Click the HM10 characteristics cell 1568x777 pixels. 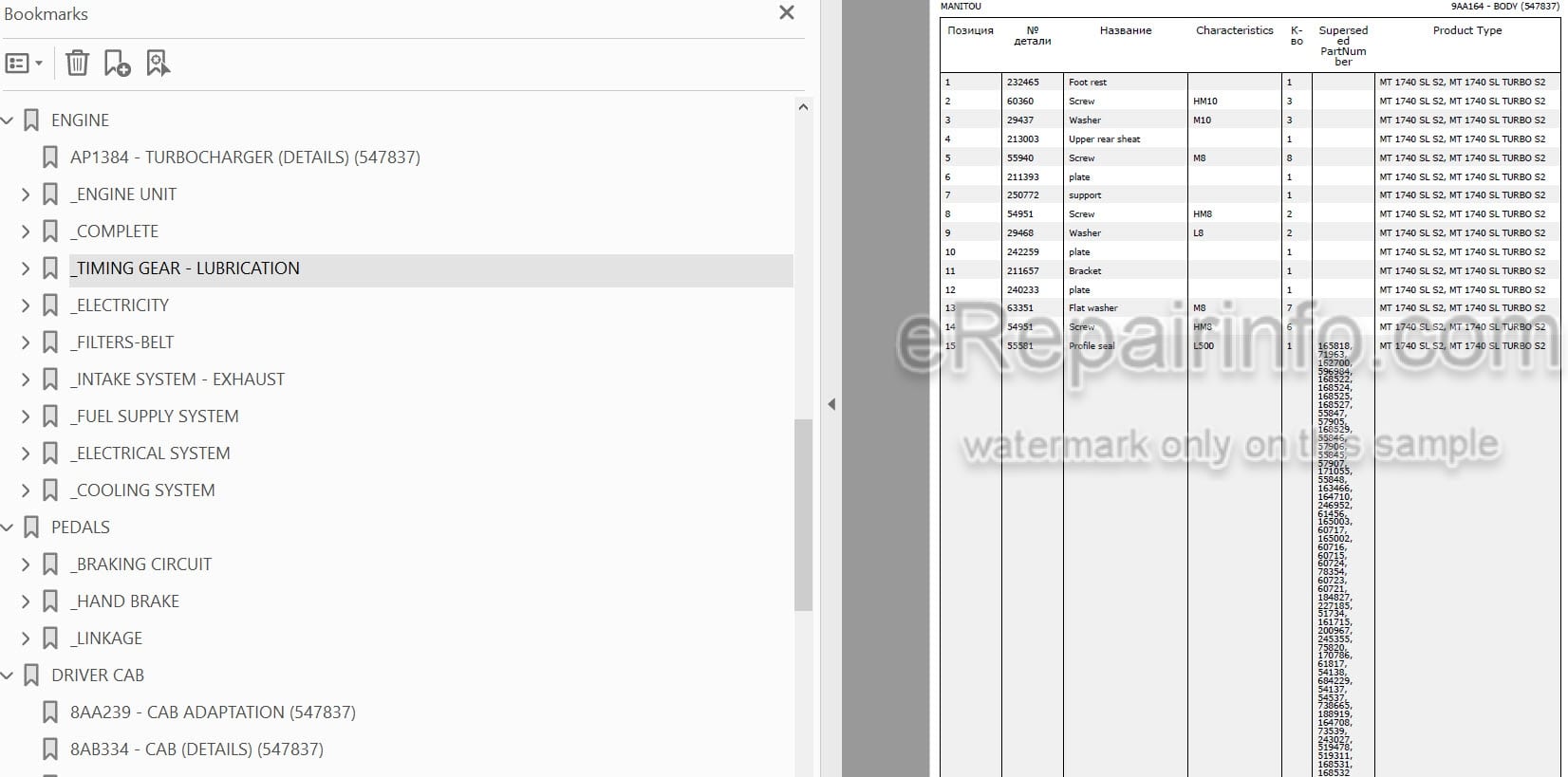tap(1234, 102)
